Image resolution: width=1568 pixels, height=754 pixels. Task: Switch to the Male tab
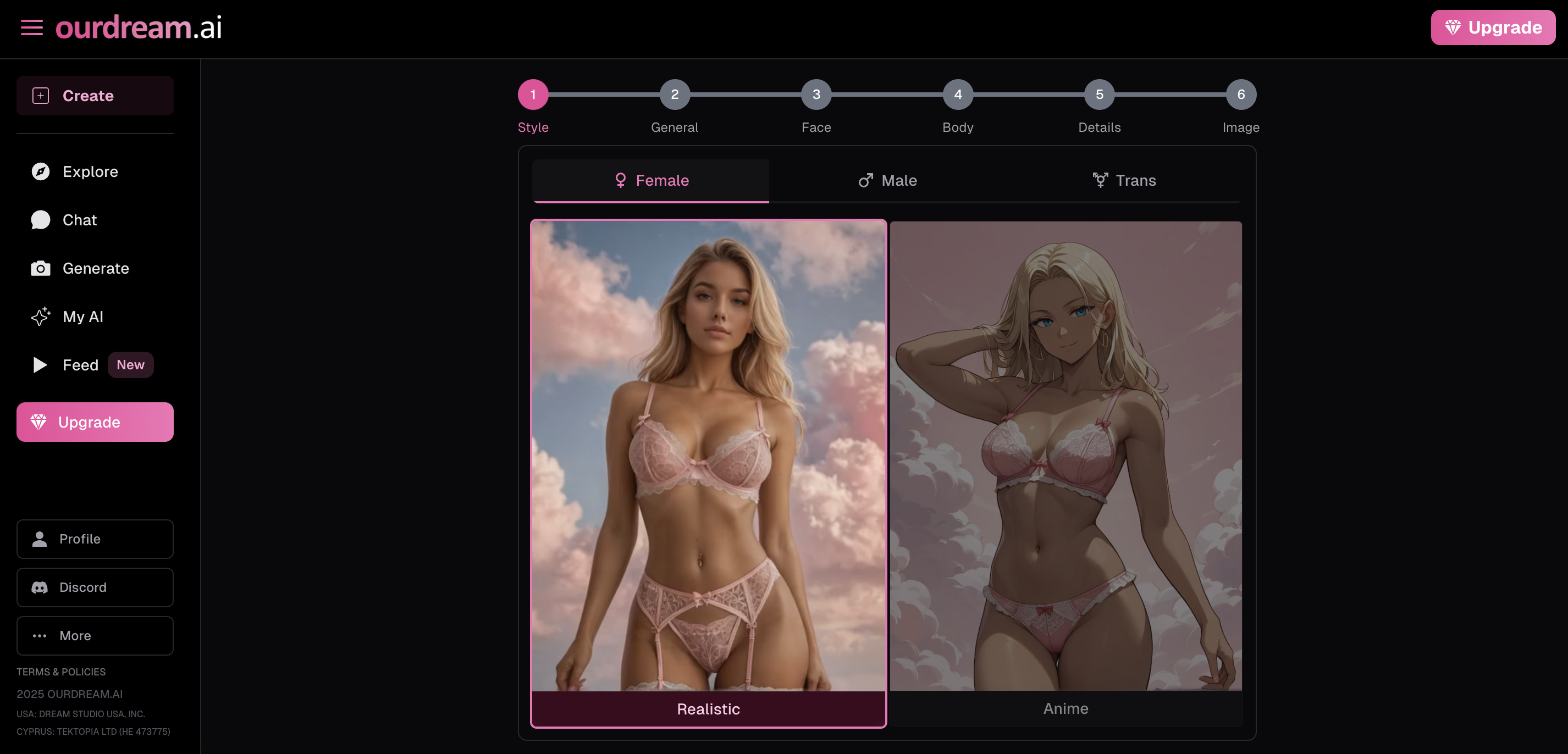(887, 180)
